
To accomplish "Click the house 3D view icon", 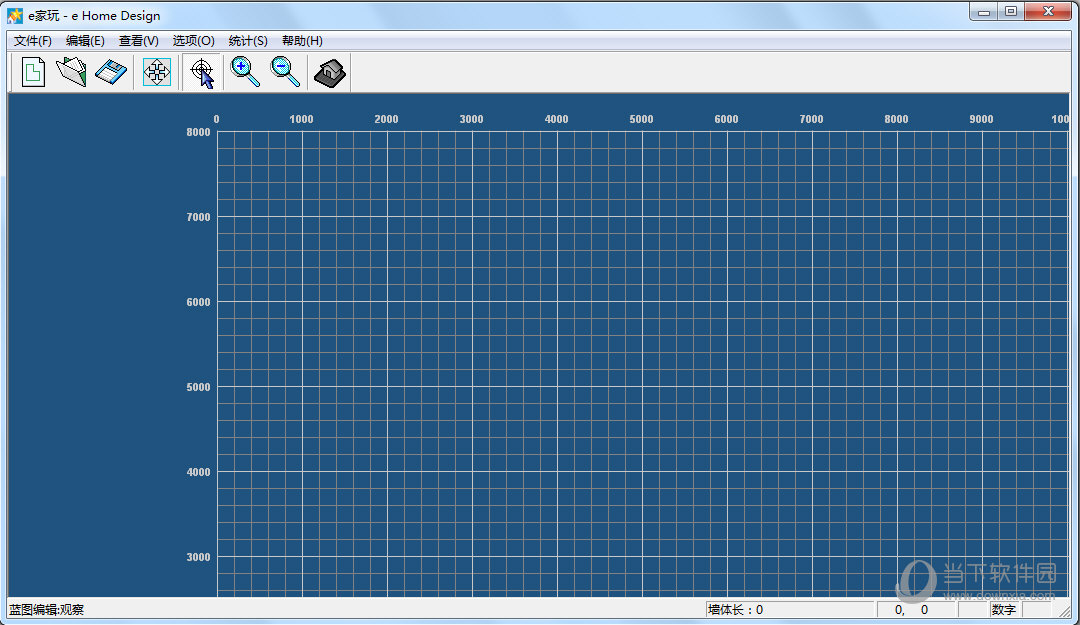I will pos(330,73).
